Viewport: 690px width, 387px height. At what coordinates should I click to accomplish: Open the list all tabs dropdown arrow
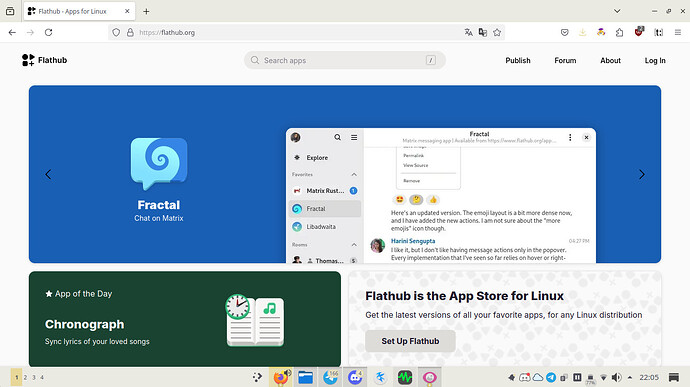(617, 11)
